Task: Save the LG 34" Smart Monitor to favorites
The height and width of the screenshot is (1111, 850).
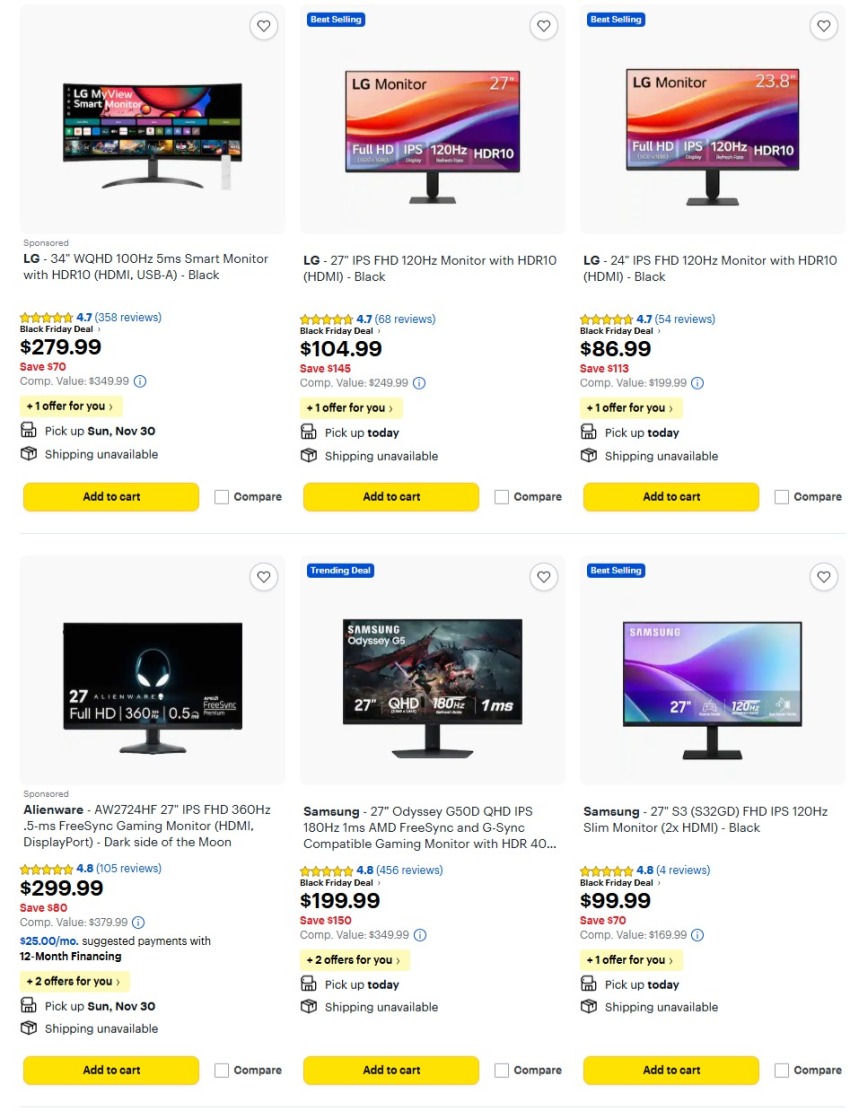Action: click(x=264, y=26)
